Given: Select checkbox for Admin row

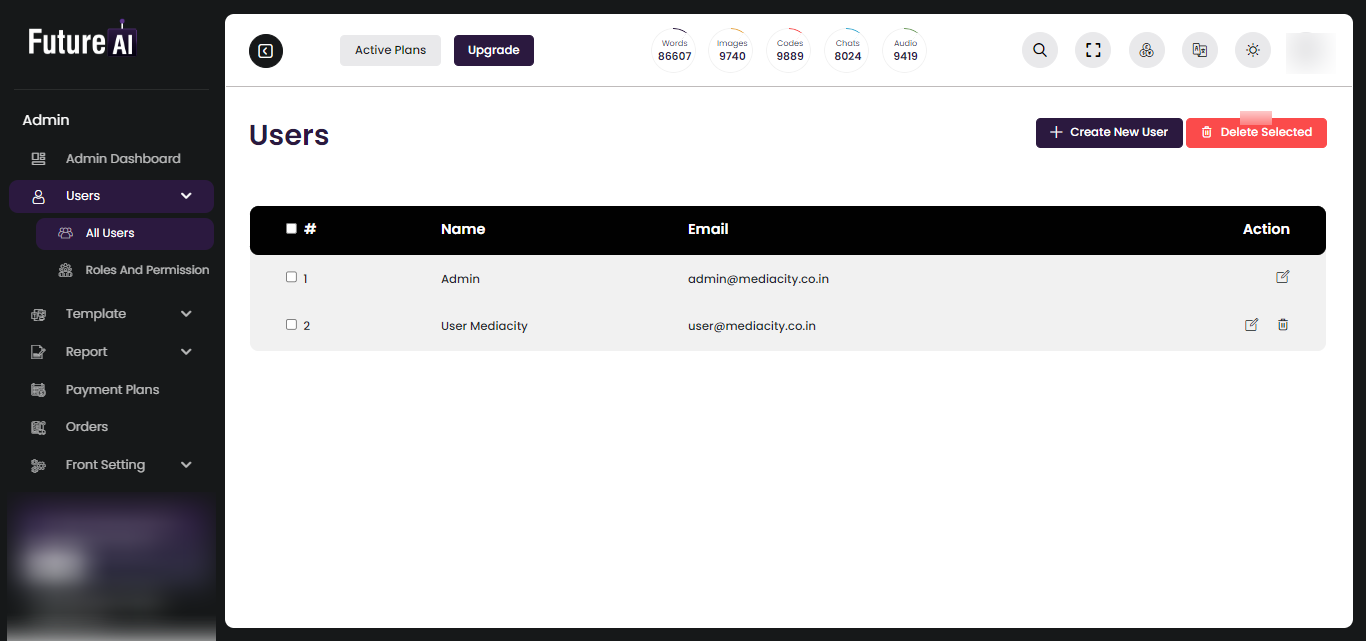Looking at the screenshot, I should pos(291,277).
